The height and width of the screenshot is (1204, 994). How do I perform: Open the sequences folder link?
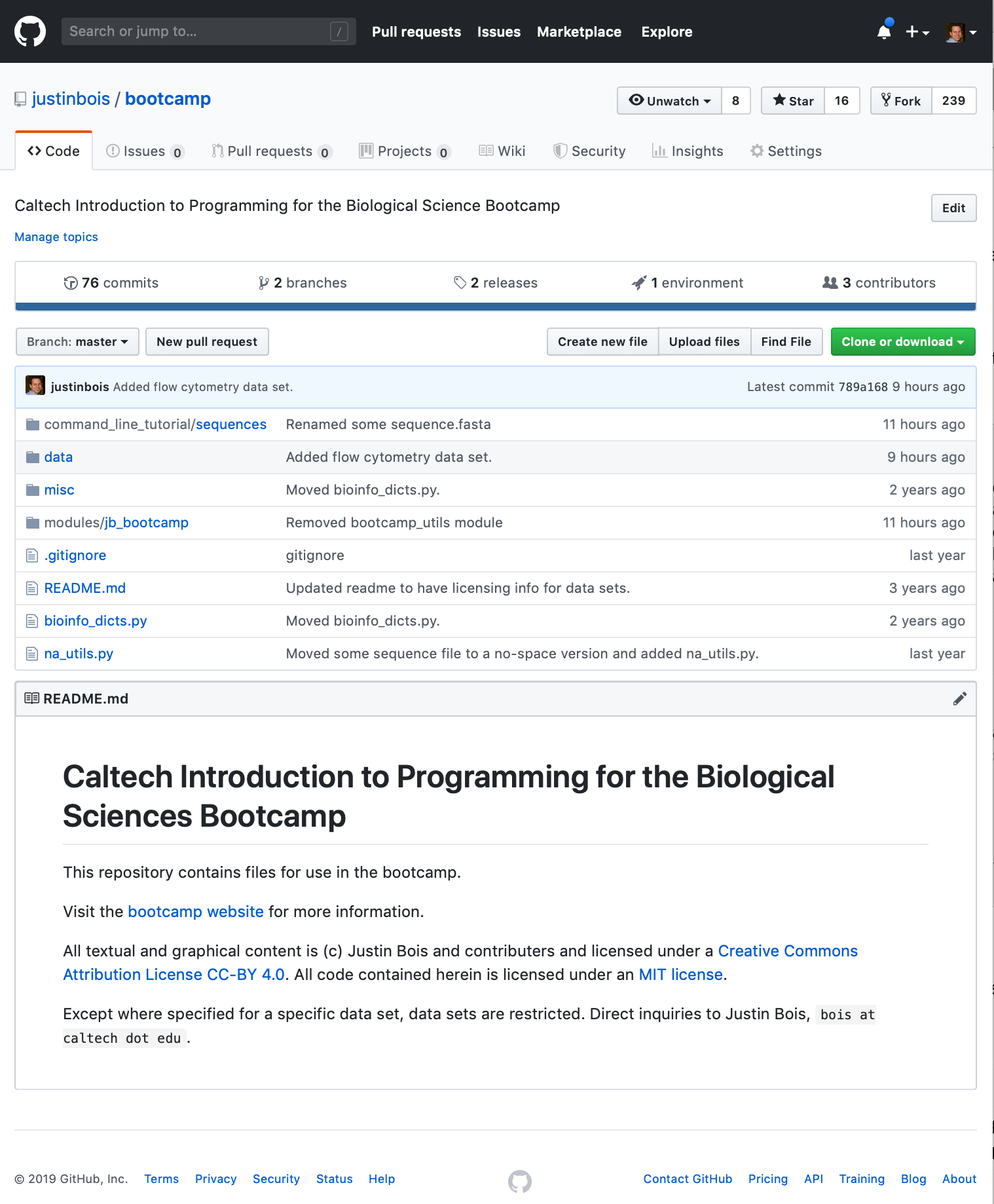pos(231,424)
